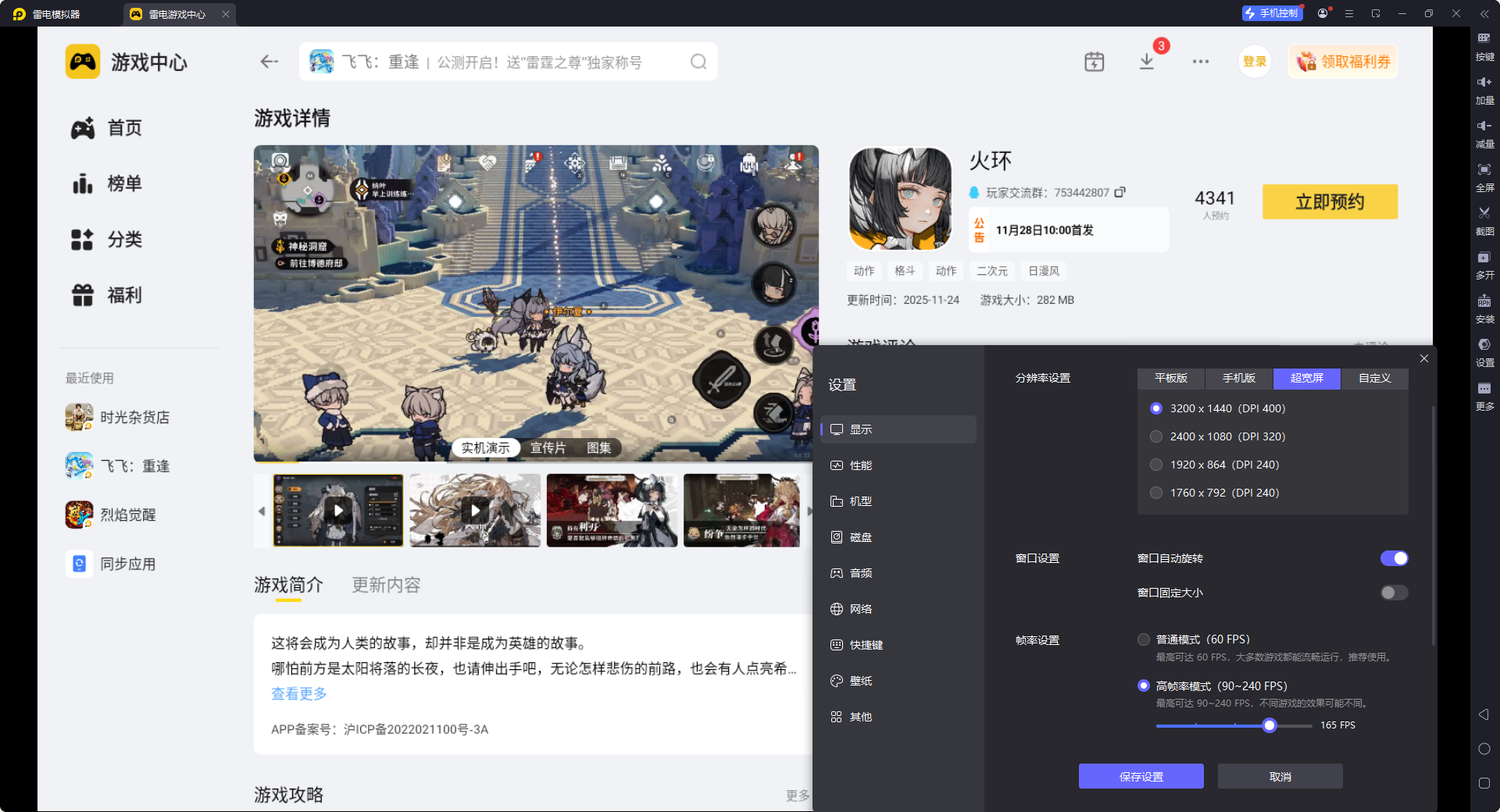This screenshot has width=1500, height=812.
Task: Switch to the 自定义 resolution tab
Action: click(1374, 379)
